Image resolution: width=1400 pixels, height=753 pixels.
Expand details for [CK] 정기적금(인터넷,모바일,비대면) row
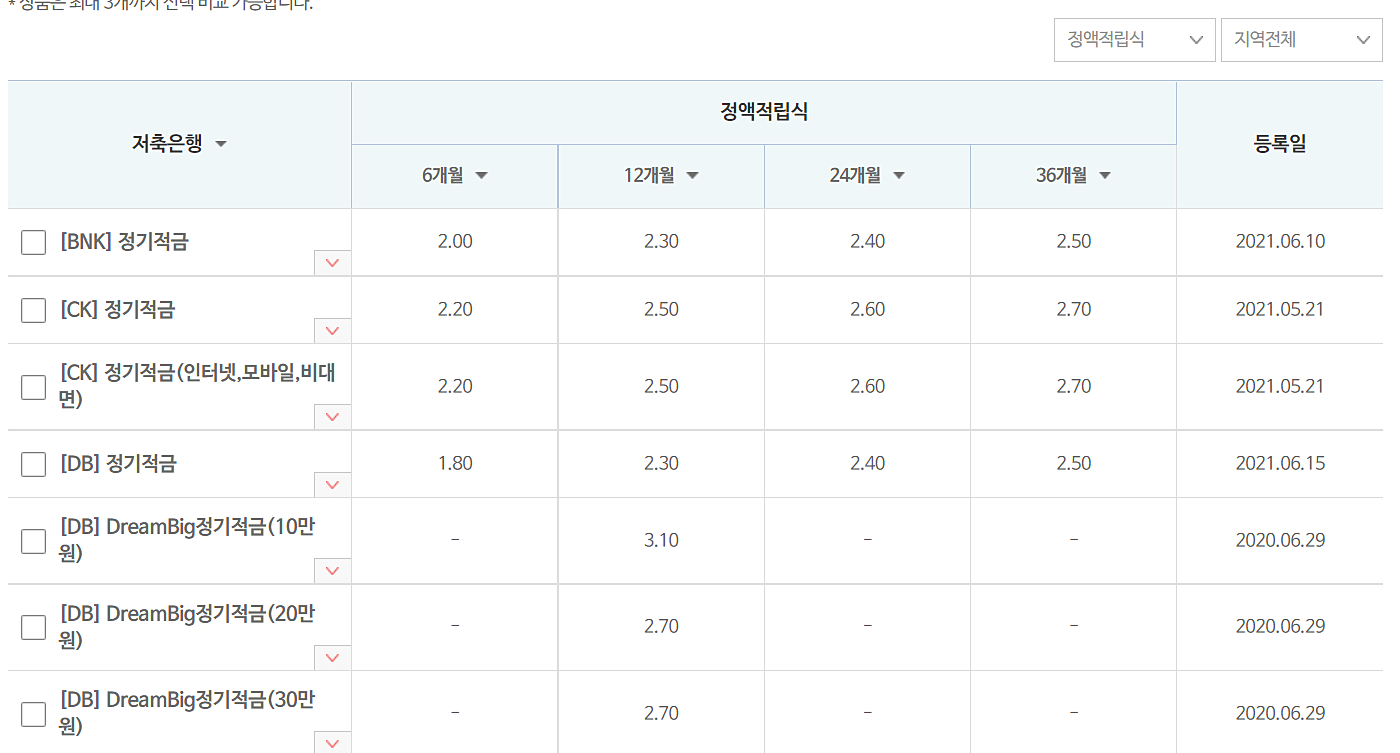(x=333, y=417)
